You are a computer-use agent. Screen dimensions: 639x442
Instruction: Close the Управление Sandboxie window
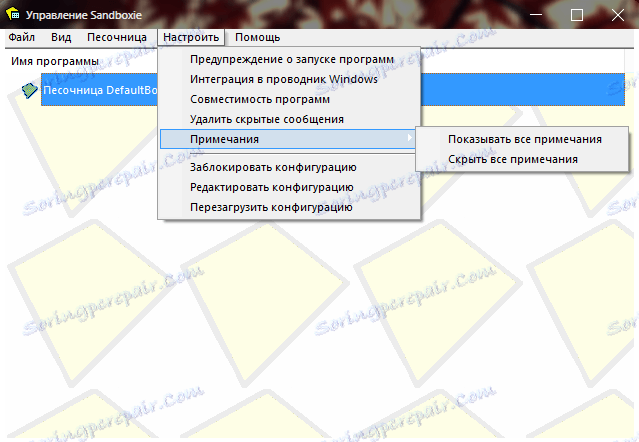(618, 15)
